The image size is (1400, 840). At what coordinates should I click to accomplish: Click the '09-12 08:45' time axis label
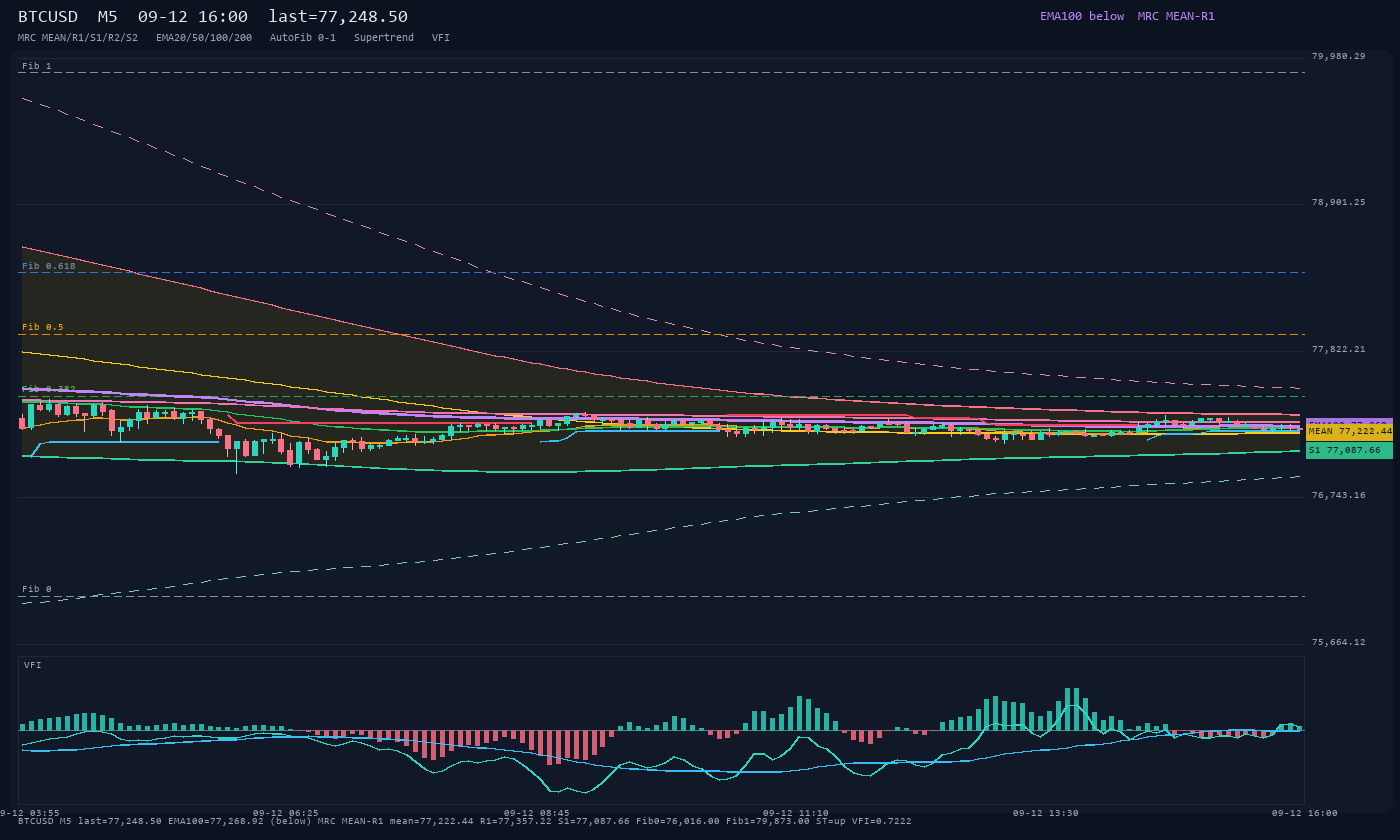coord(537,813)
